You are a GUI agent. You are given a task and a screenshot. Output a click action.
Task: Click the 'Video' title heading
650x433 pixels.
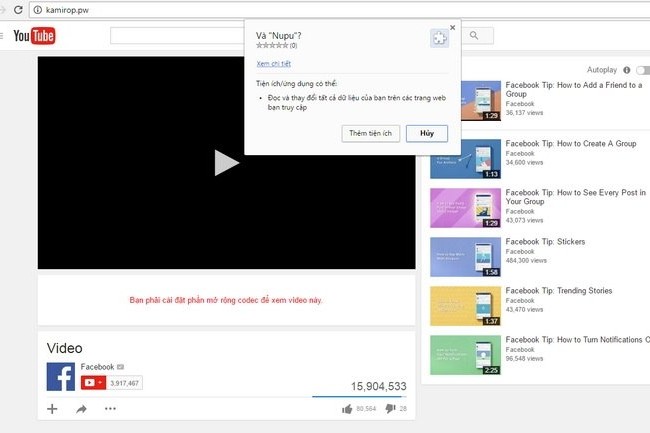tap(64, 348)
